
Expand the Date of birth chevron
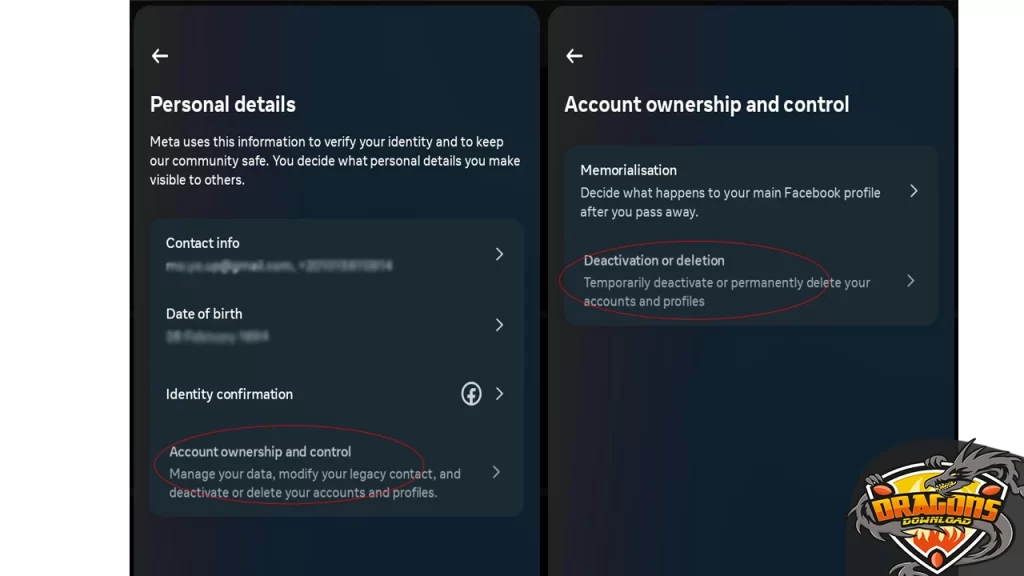[499, 325]
